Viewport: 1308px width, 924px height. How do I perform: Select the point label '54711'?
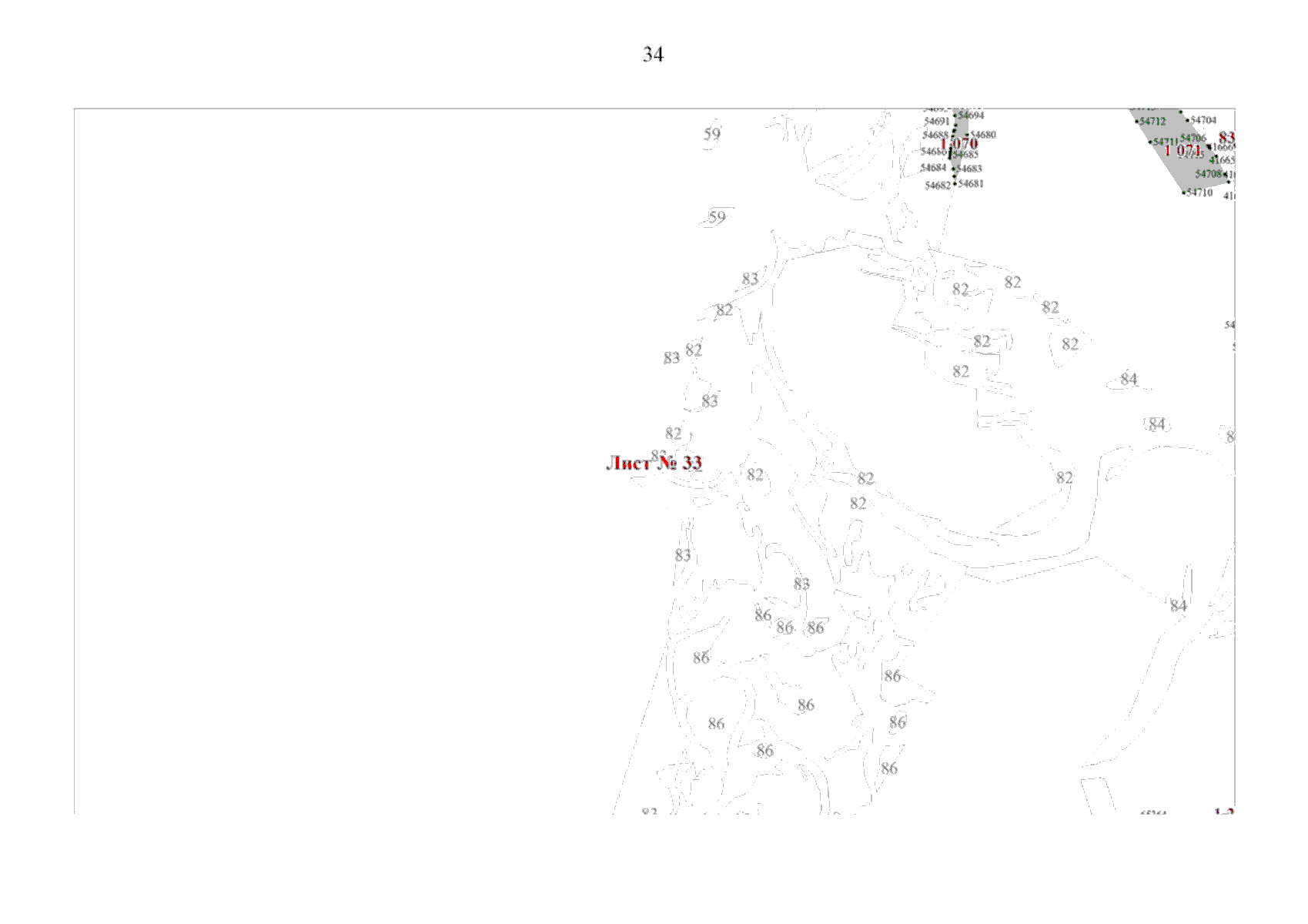[1166, 142]
